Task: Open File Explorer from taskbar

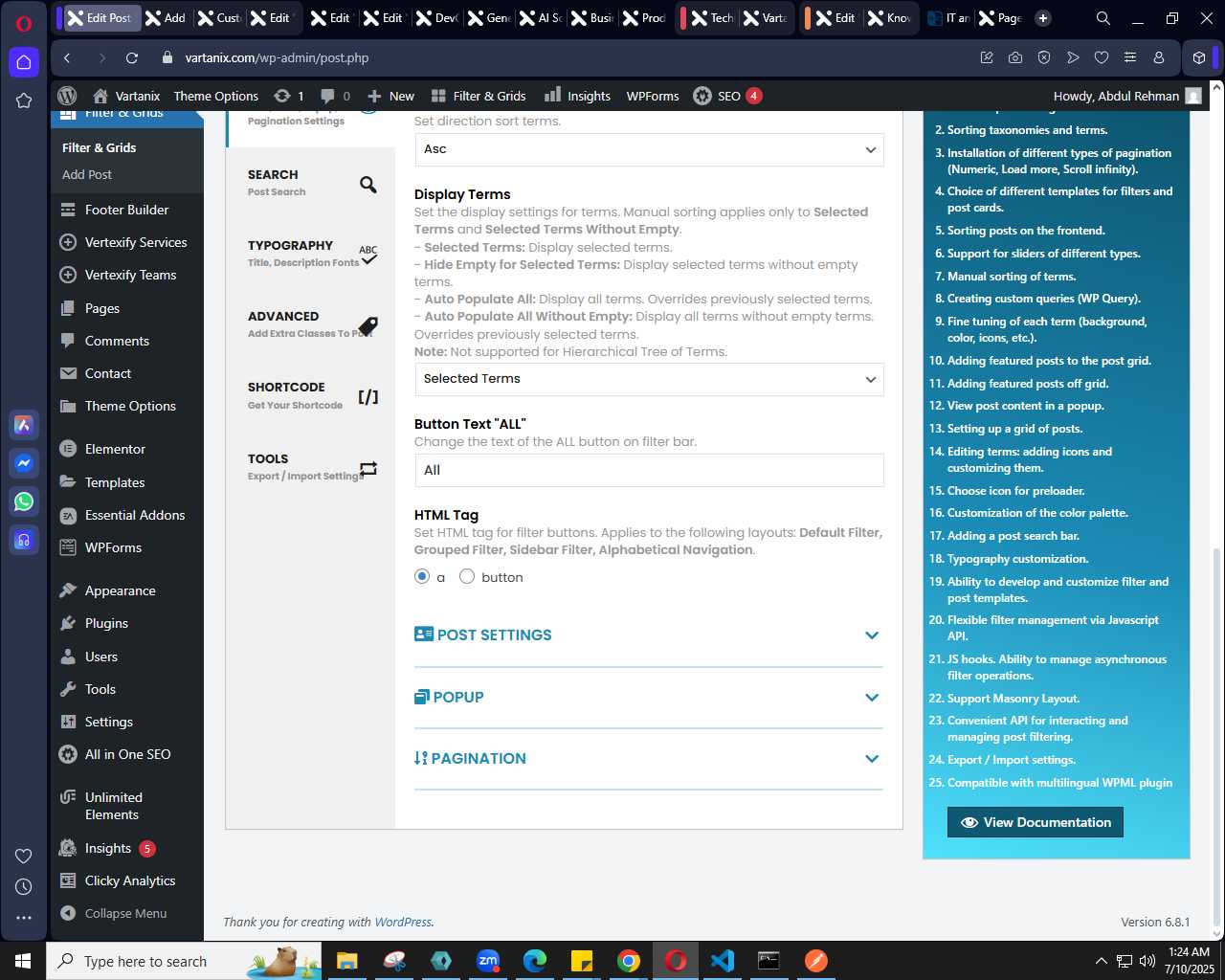Action: click(347, 961)
